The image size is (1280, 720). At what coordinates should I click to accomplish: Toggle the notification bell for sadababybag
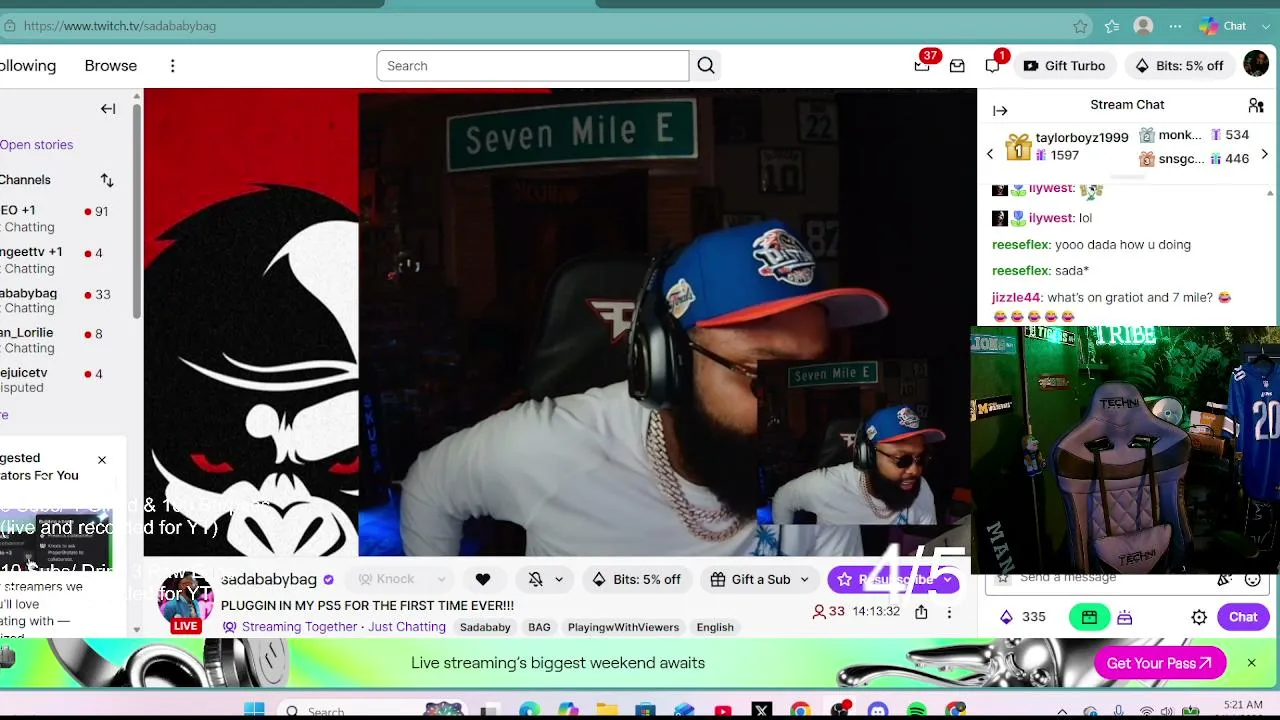point(536,579)
